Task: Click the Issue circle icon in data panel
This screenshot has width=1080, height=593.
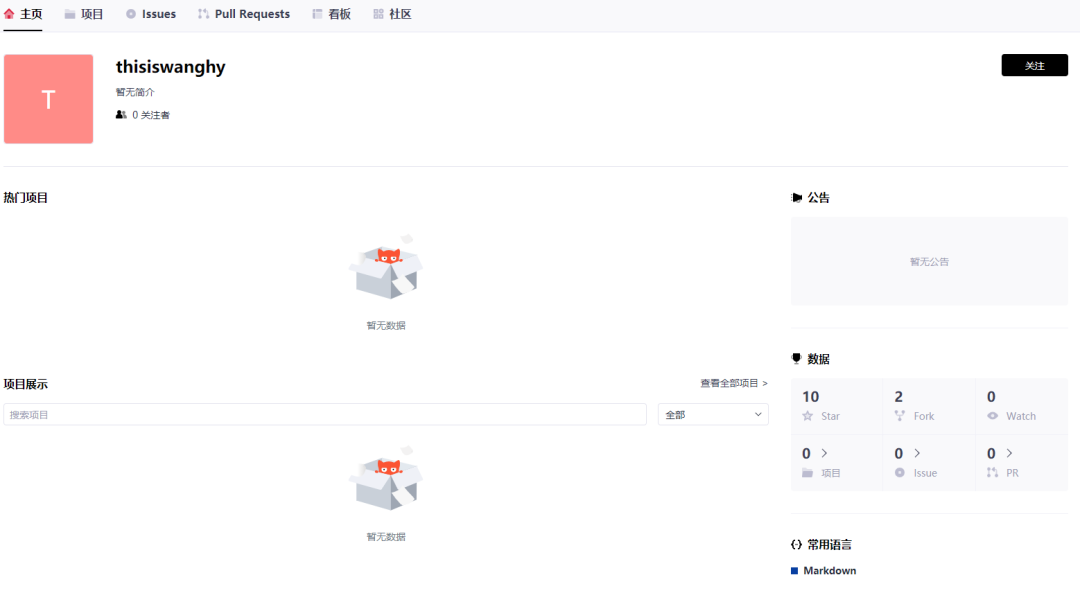Action: tap(900, 473)
